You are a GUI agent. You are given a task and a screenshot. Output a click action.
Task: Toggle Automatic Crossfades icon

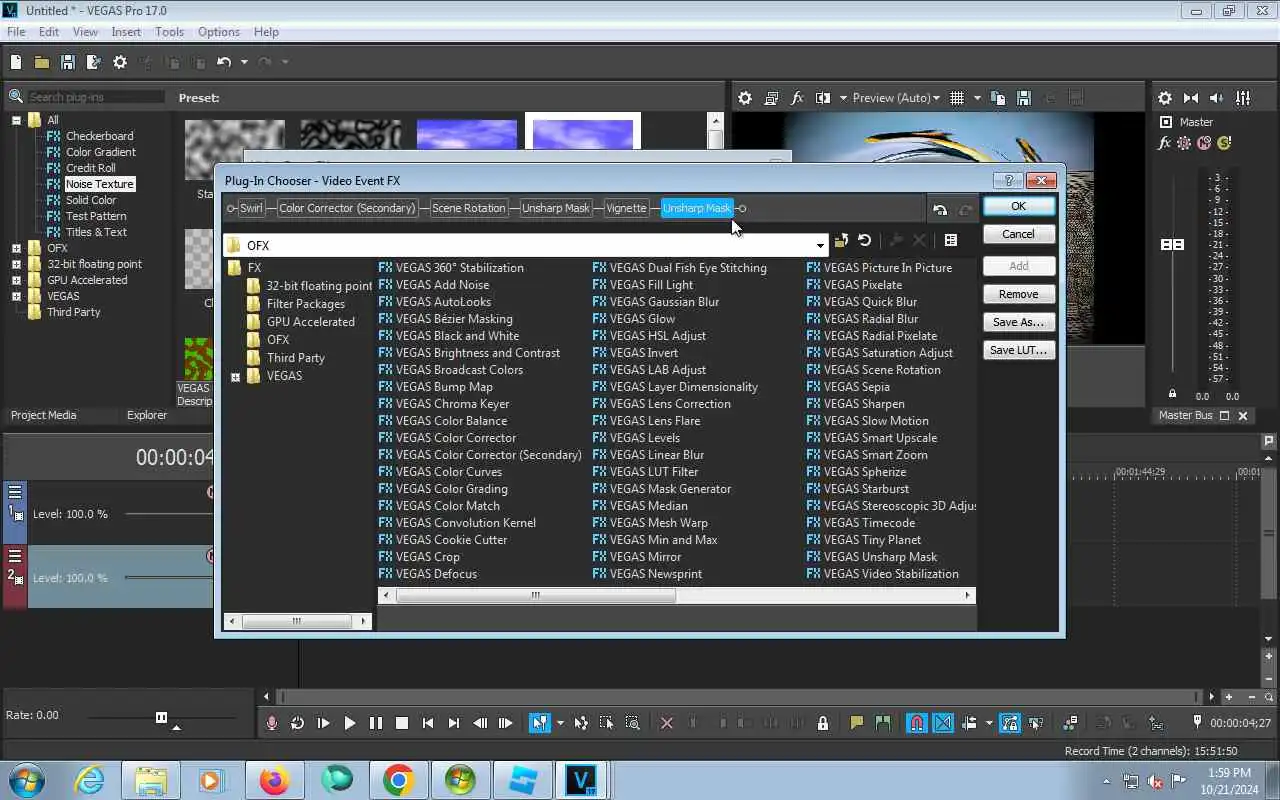point(943,723)
